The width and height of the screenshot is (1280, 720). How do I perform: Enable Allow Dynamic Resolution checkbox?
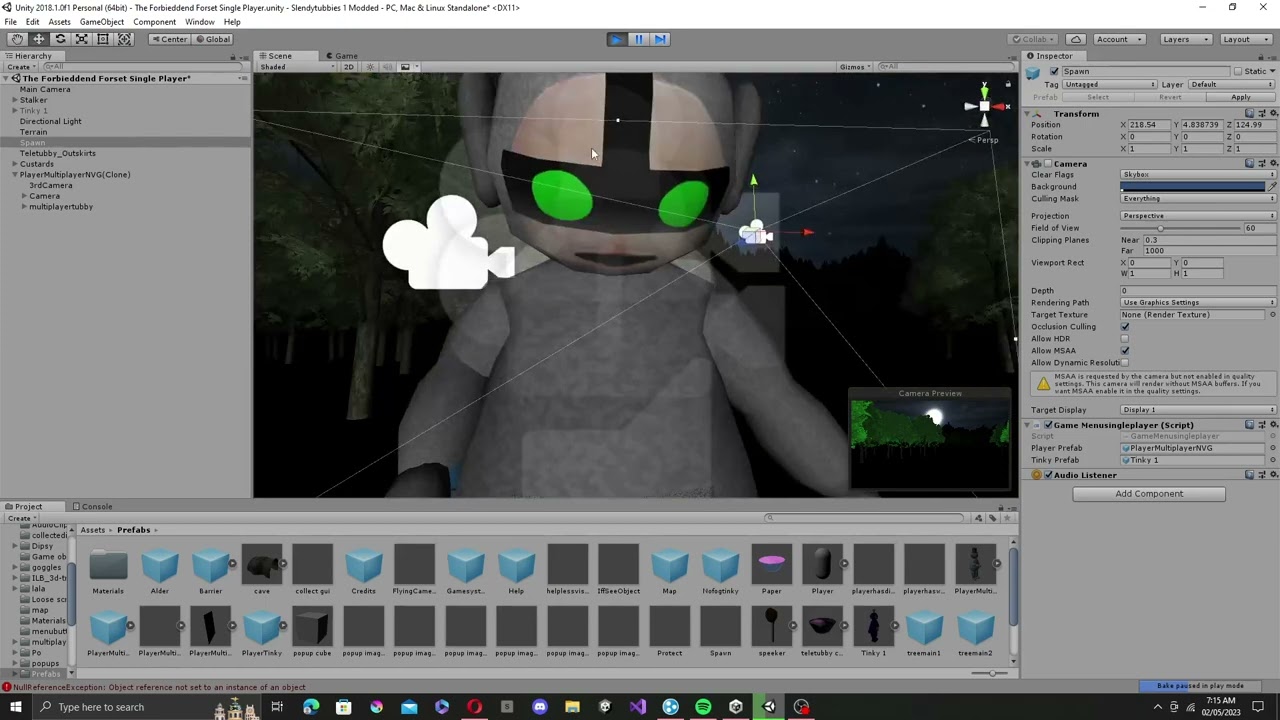pyautogui.click(x=1125, y=363)
